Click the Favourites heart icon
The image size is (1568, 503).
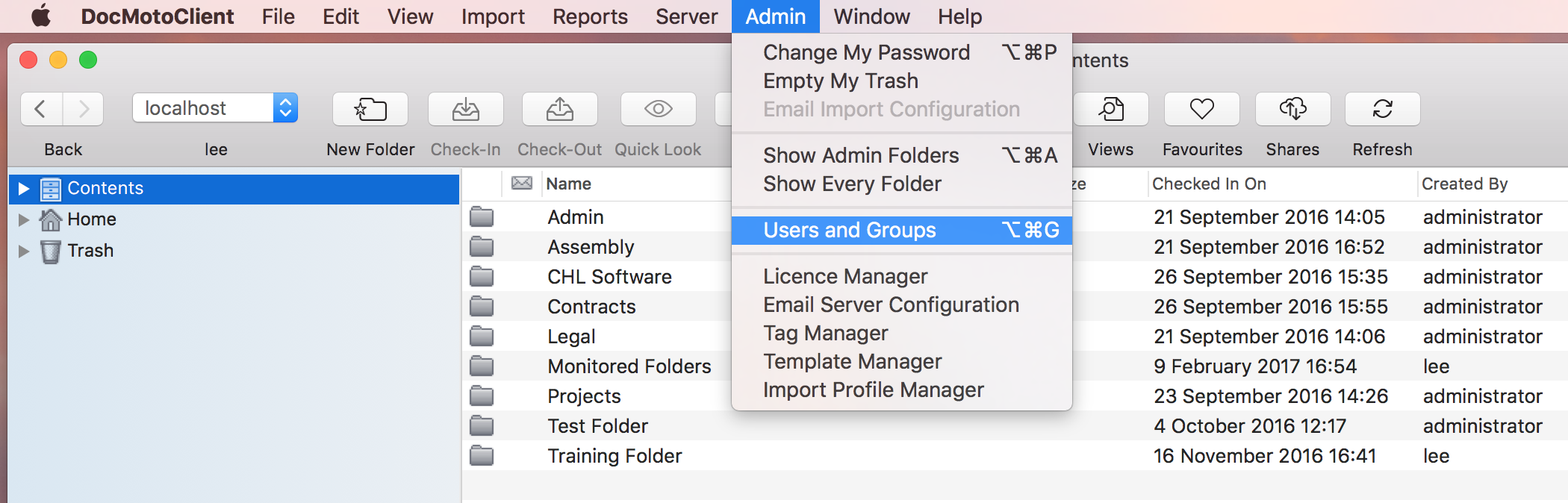1202,109
